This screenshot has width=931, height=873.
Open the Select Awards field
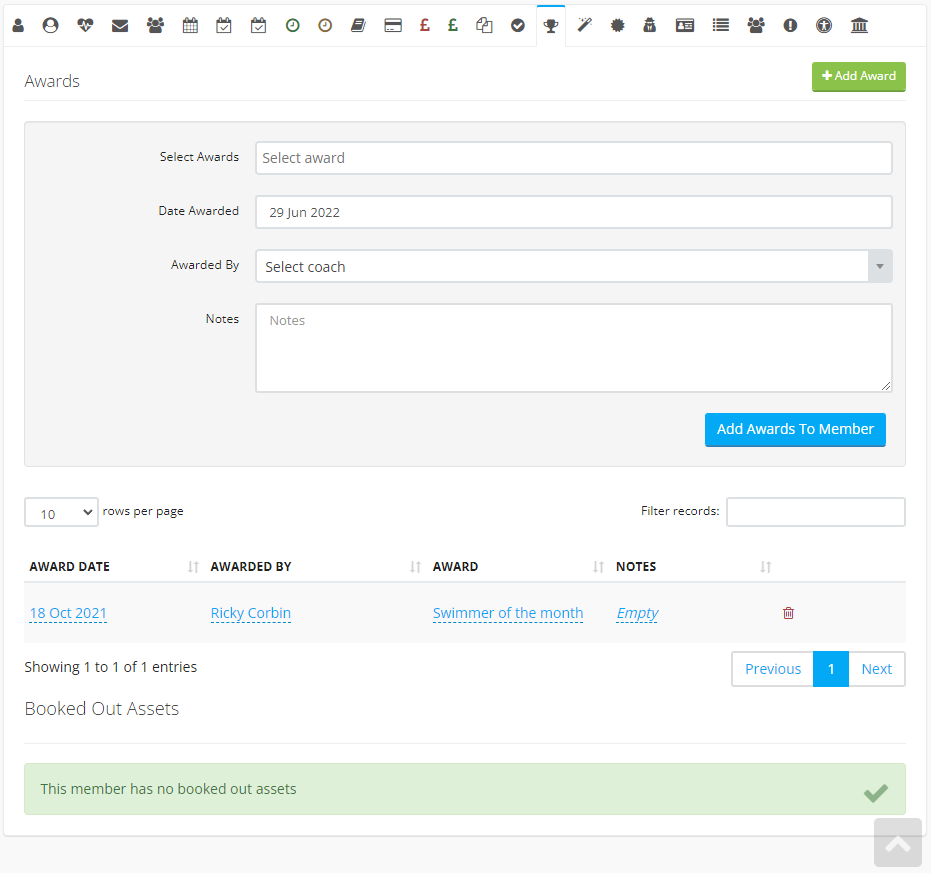tap(573, 158)
